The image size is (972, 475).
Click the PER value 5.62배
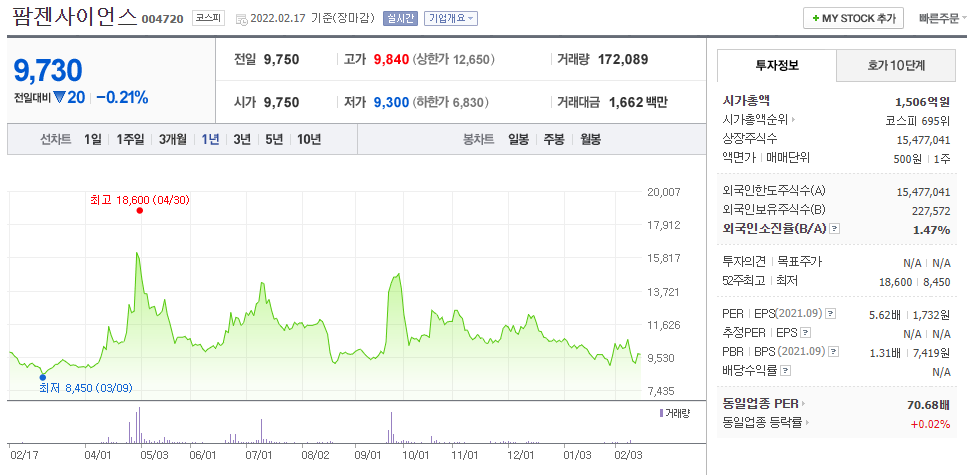885,314
